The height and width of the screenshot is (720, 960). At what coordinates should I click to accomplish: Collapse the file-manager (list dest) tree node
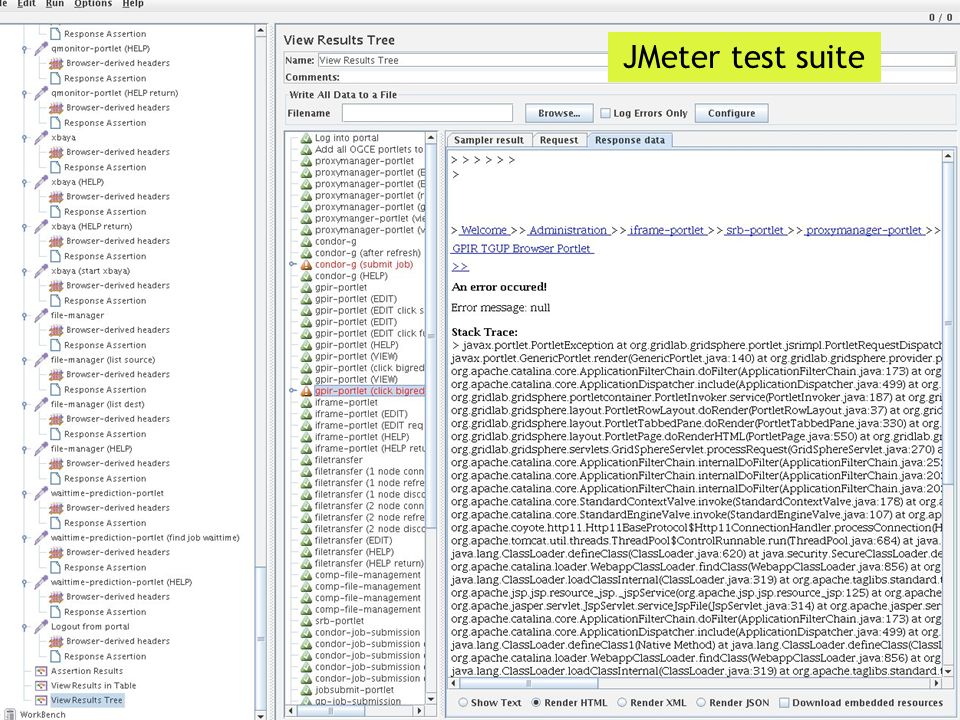[24, 405]
